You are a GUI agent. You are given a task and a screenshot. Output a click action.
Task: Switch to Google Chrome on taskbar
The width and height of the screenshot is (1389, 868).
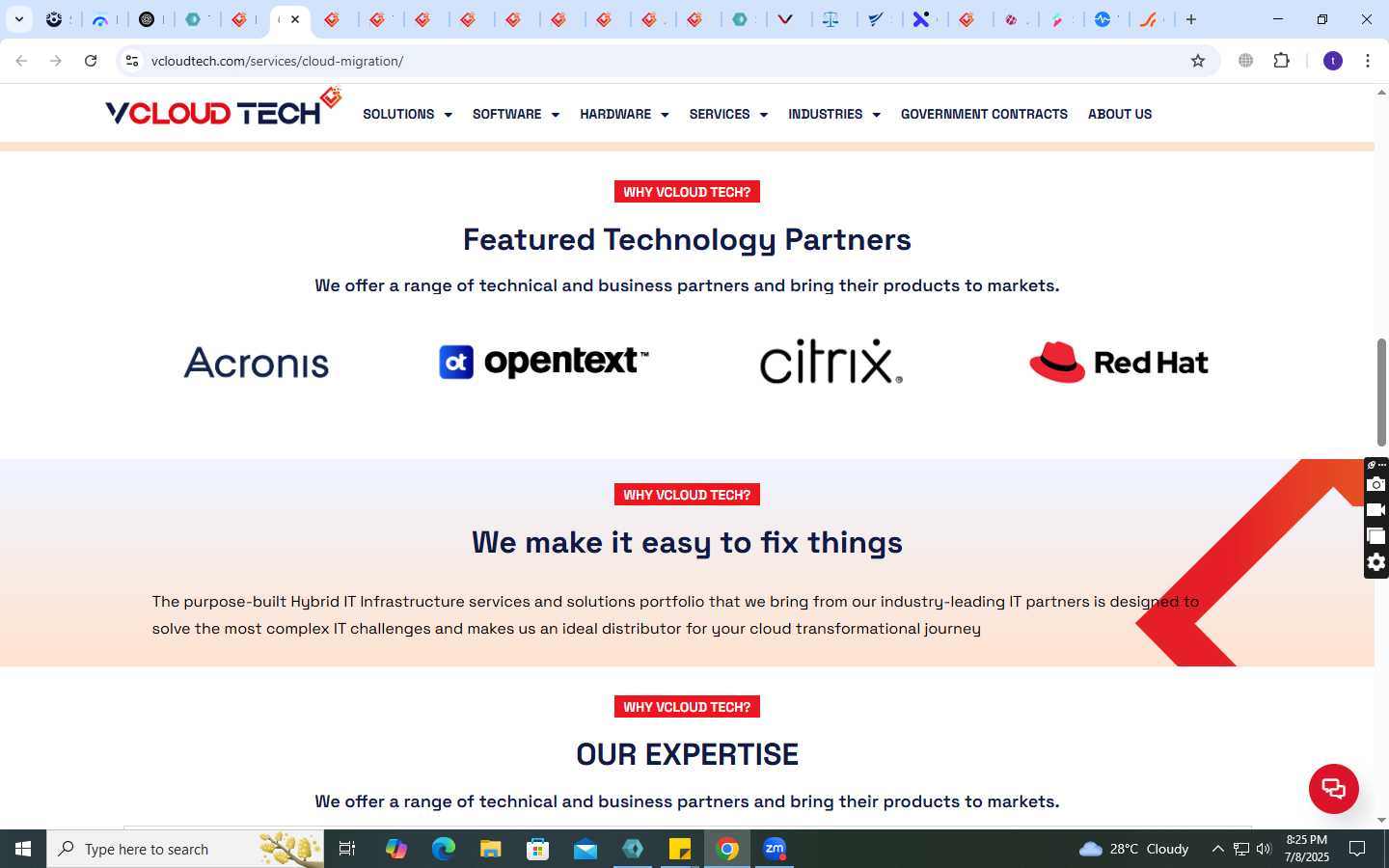[x=727, y=849]
